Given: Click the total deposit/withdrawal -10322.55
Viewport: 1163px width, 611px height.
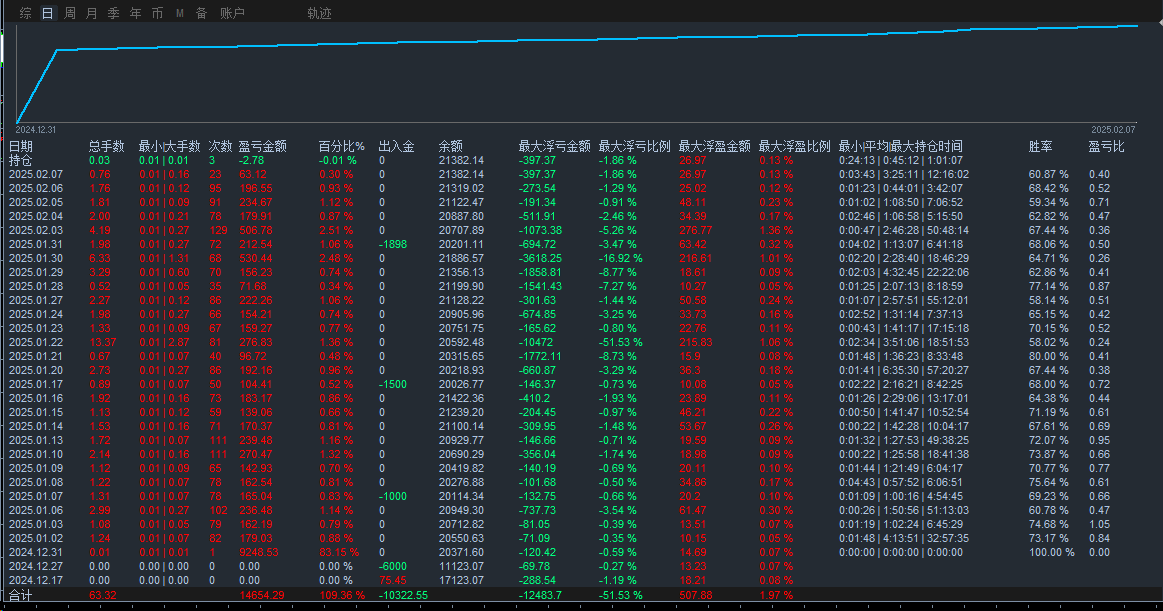Looking at the screenshot, I should pos(403,595).
